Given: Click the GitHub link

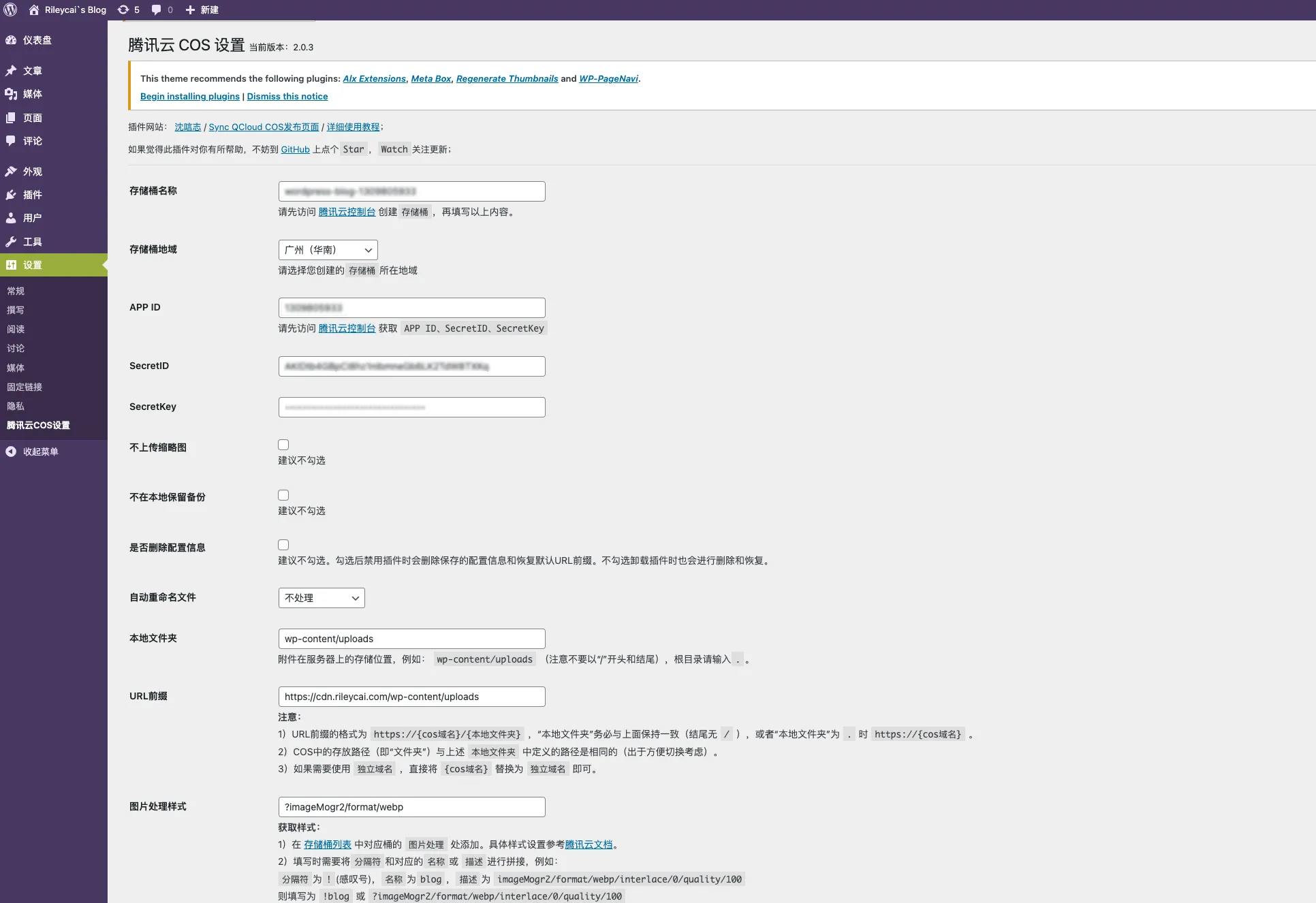Looking at the screenshot, I should tap(295, 149).
